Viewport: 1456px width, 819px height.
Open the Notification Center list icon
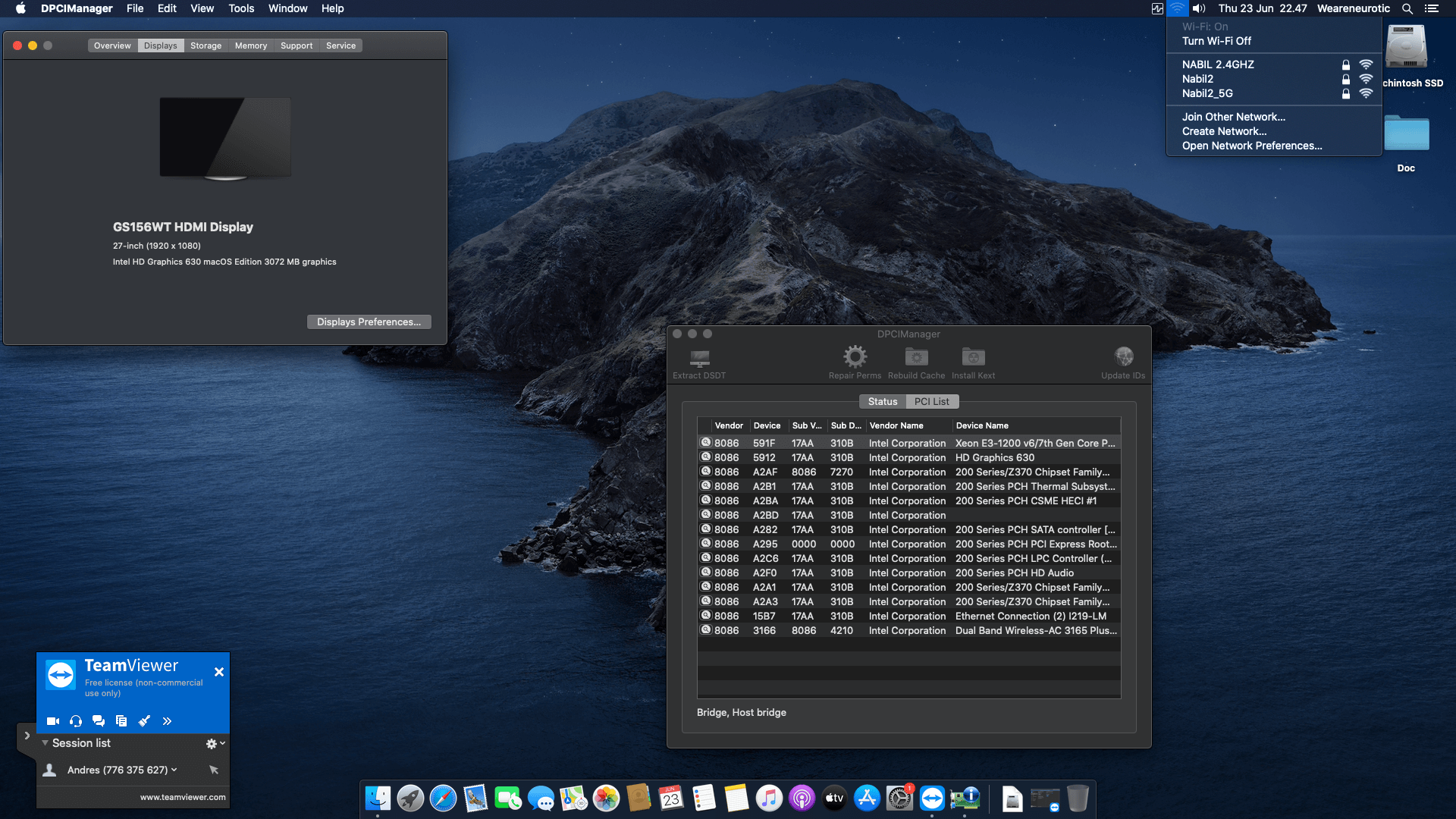[x=1432, y=8]
